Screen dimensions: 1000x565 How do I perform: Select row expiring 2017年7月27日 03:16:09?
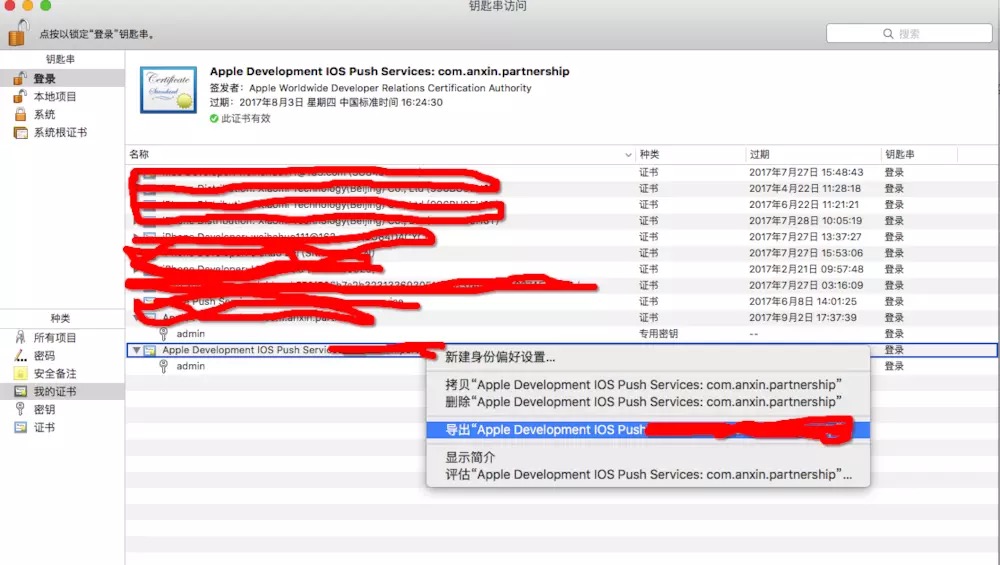coord(561,285)
